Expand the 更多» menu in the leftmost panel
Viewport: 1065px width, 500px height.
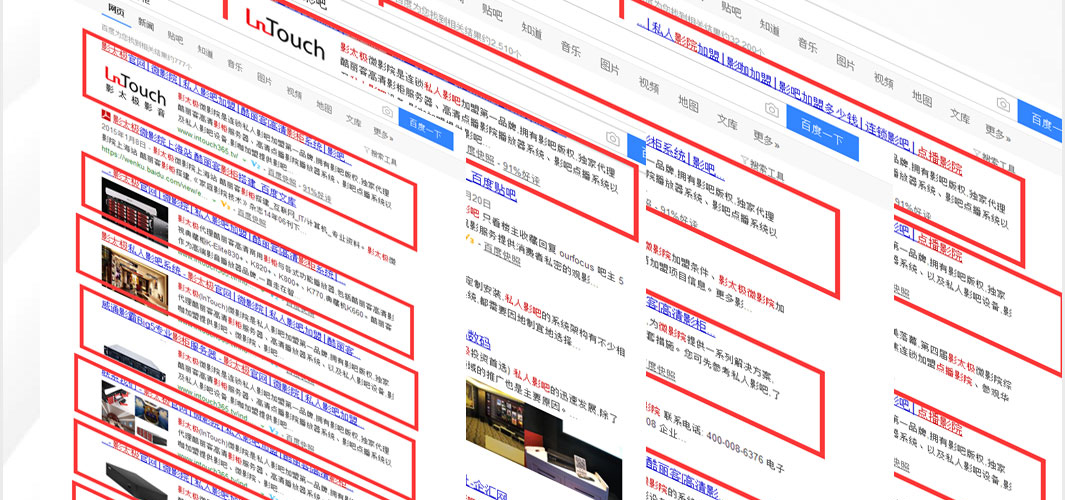coord(383,132)
